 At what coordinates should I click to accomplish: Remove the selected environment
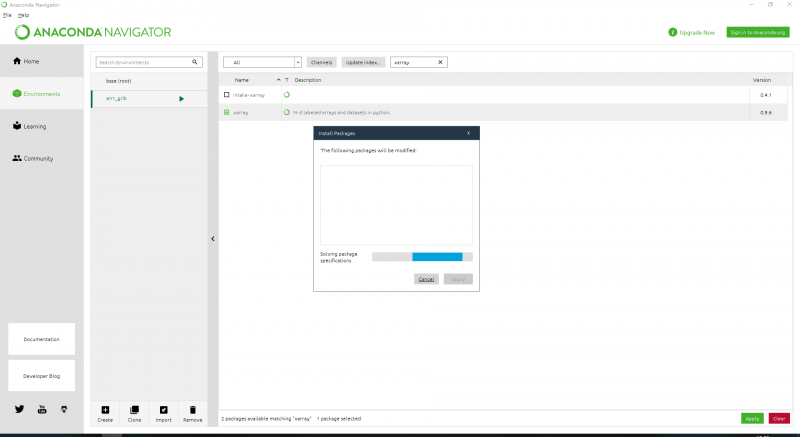(x=192, y=413)
